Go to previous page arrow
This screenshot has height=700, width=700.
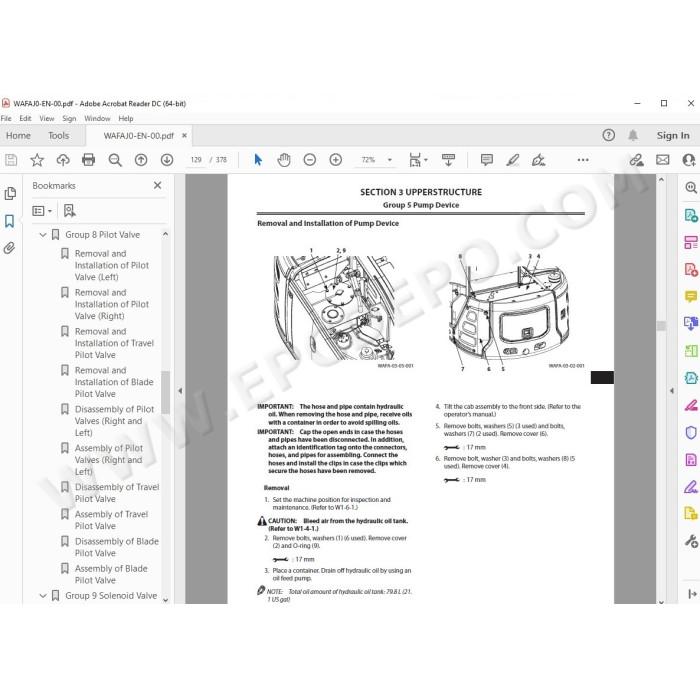click(x=141, y=160)
